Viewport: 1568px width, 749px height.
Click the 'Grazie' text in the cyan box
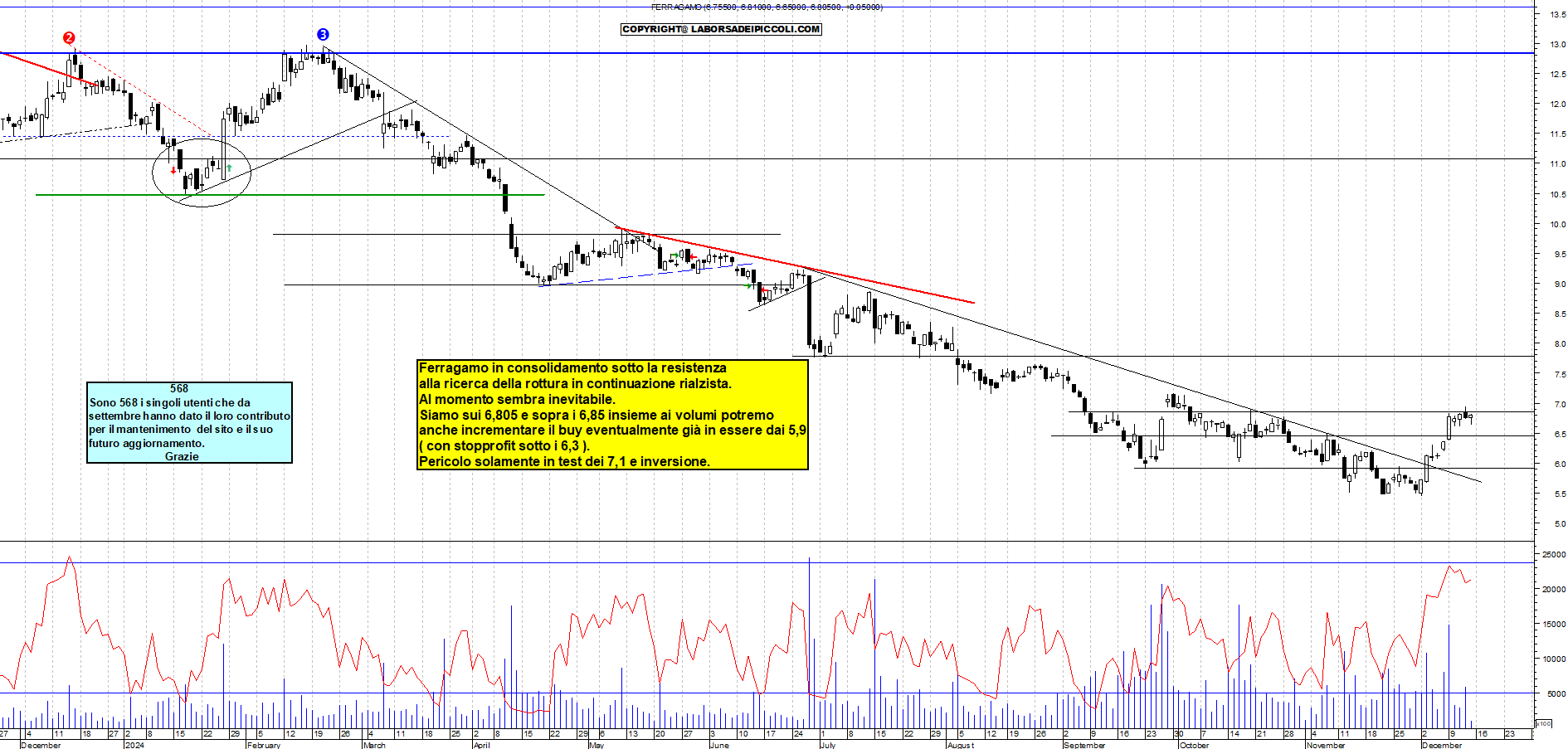tap(182, 456)
